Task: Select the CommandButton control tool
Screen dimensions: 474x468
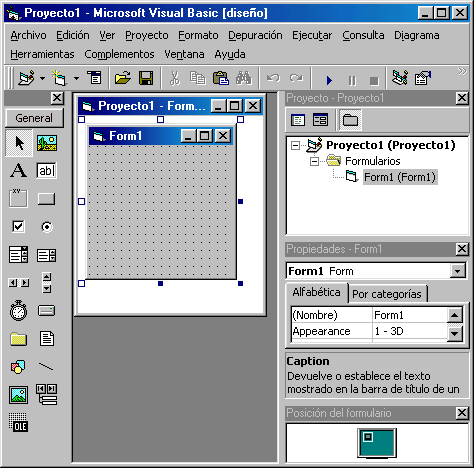Action: 46,199
